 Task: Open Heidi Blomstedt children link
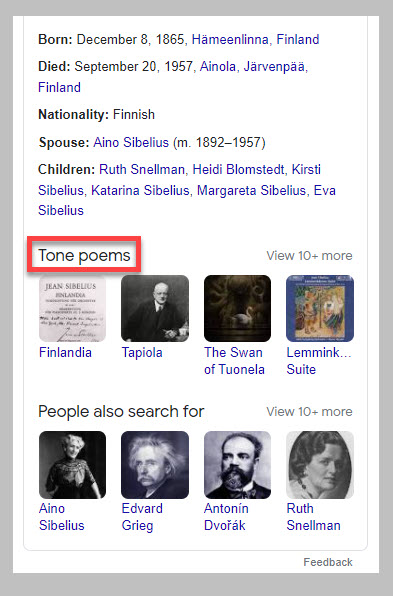238,169
